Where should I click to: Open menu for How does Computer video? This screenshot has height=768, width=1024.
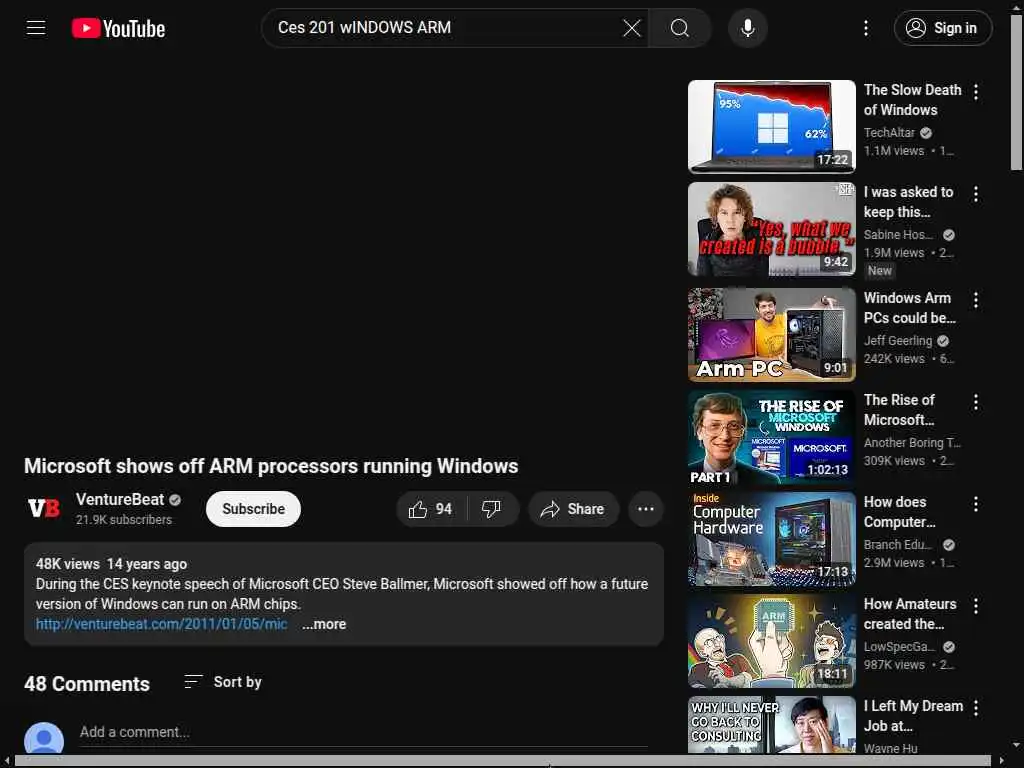coord(976,504)
